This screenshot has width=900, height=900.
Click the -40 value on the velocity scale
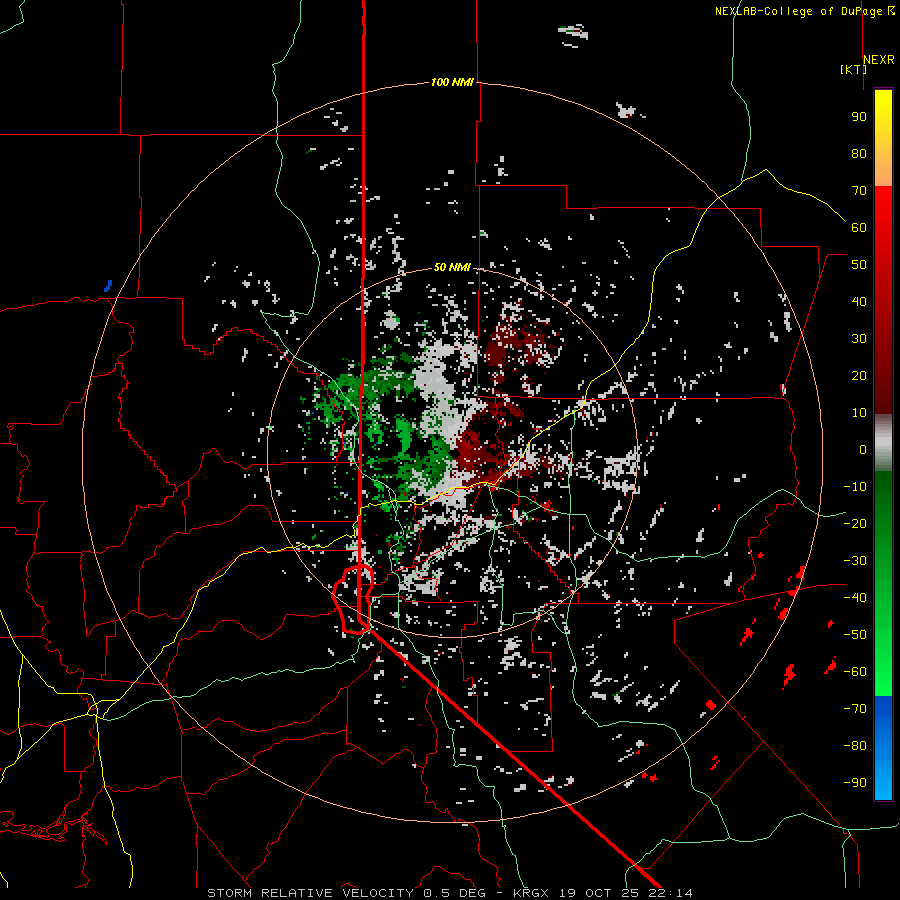[855, 598]
